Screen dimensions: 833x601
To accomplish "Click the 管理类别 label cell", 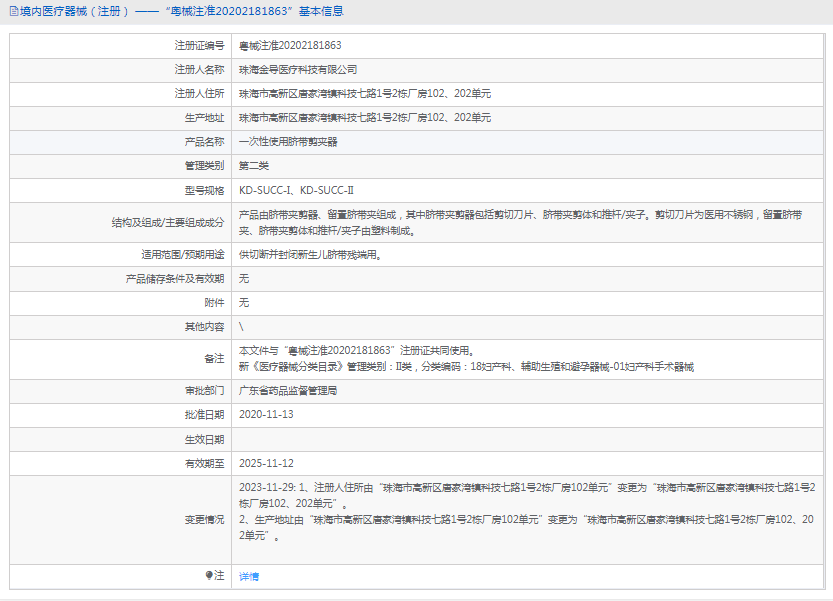I will [121, 166].
